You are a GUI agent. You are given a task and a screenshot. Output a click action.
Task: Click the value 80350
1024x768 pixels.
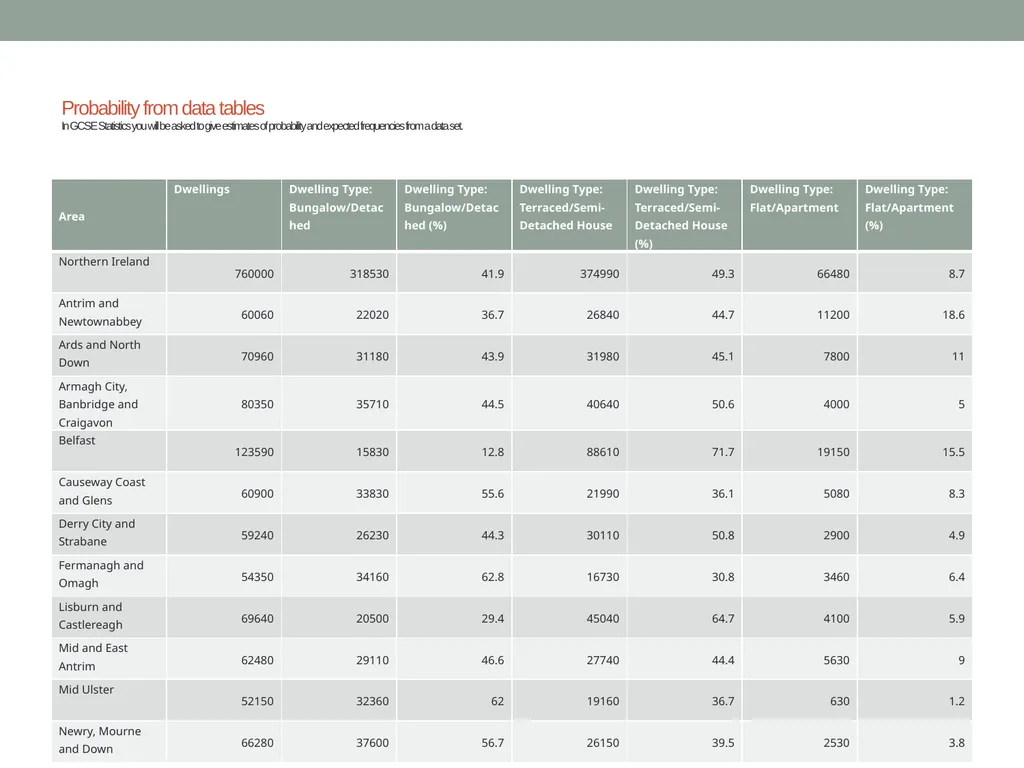click(257, 404)
